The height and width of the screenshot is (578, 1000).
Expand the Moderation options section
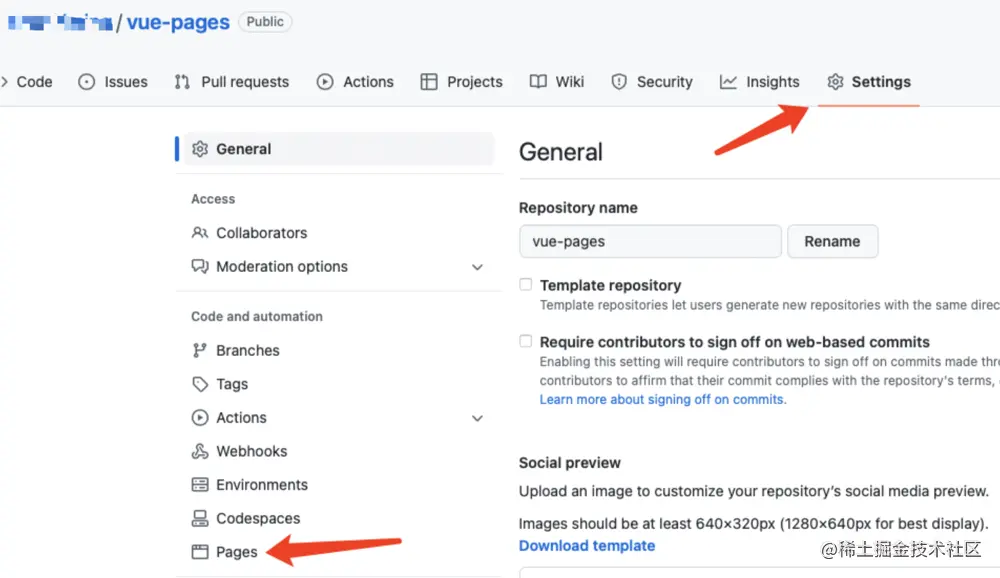478,267
